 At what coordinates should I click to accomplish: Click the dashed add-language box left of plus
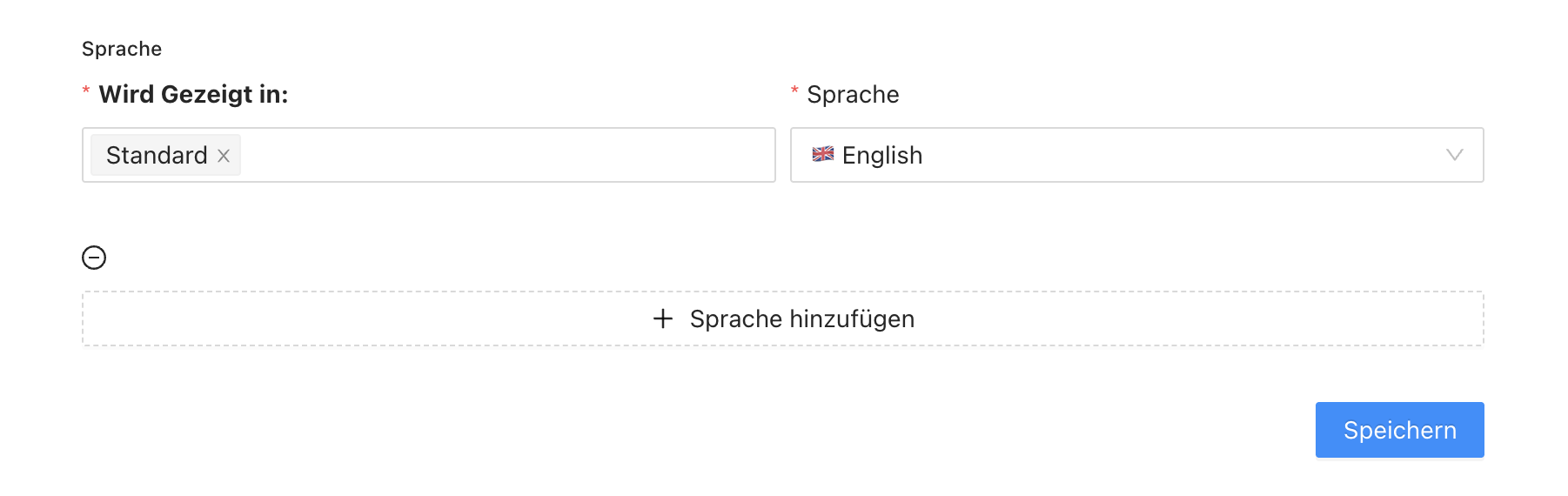[365, 318]
